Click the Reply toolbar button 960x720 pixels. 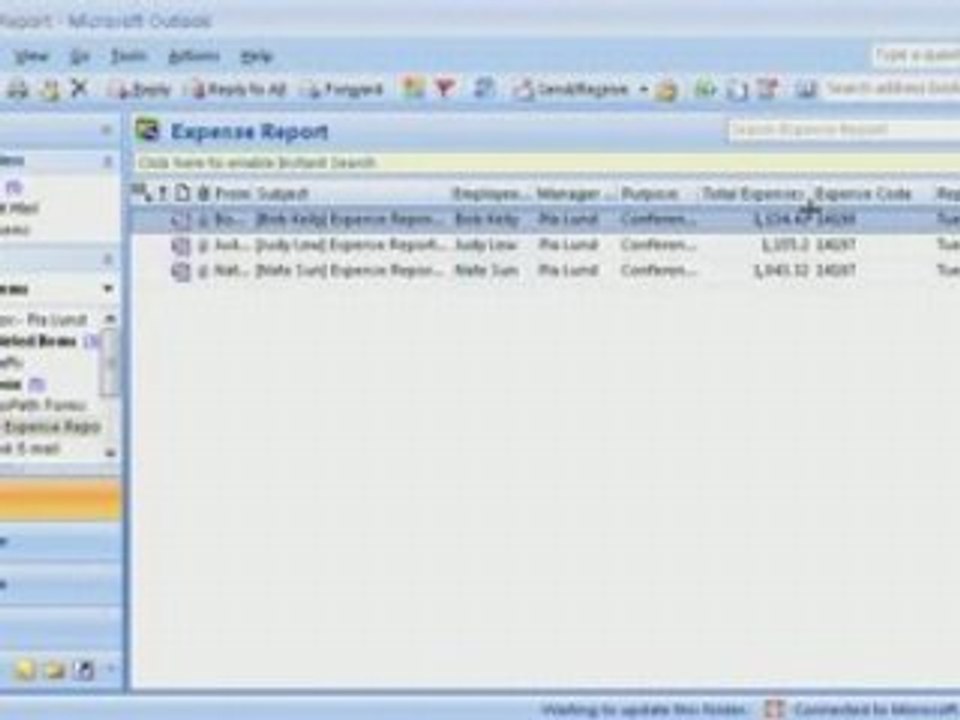[139, 90]
